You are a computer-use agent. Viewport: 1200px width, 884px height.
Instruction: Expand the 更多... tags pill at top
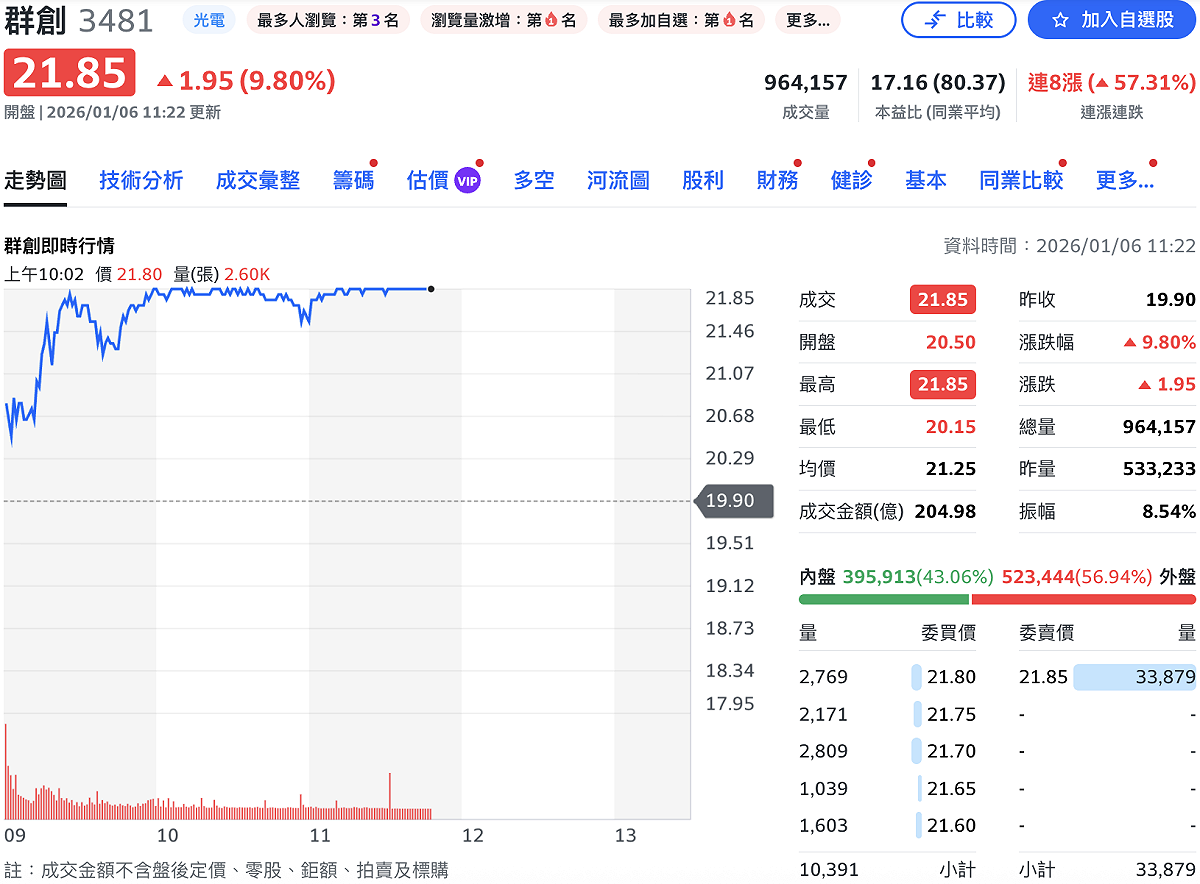click(808, 20)
